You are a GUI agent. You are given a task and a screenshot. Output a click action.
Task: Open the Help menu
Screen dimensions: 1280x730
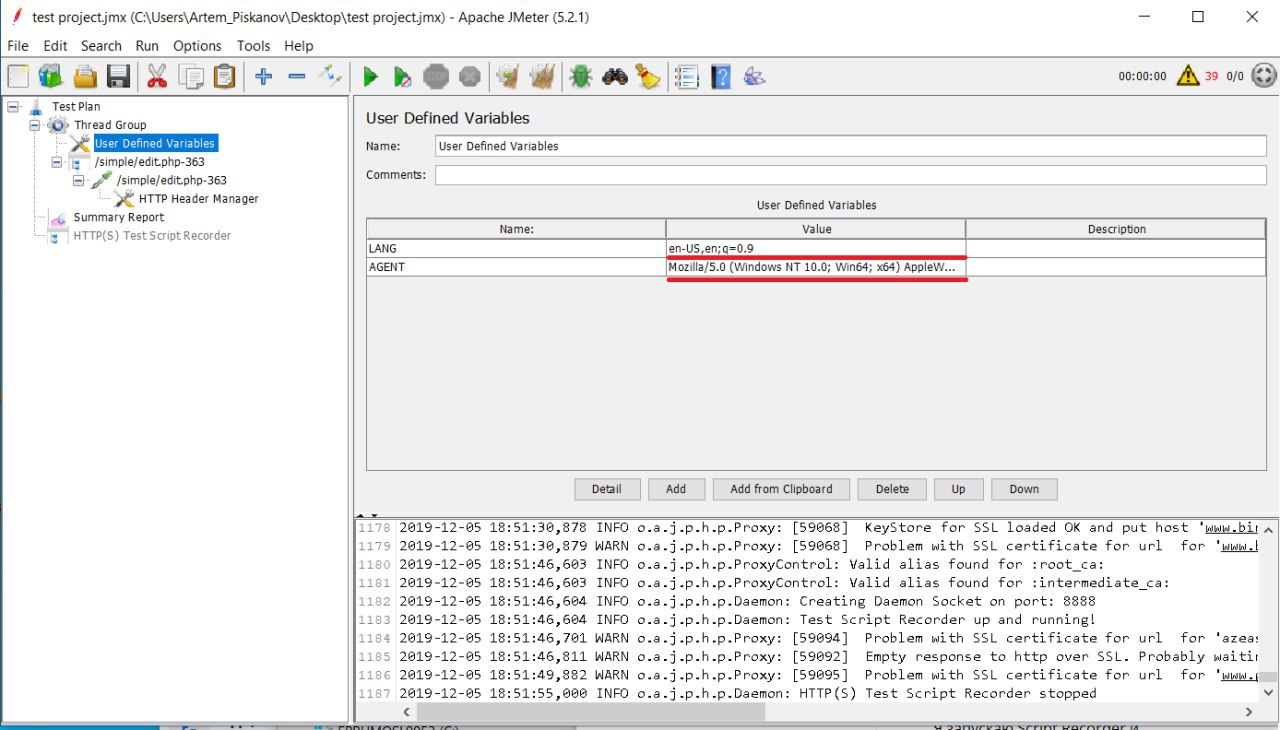tap(299, 46)
